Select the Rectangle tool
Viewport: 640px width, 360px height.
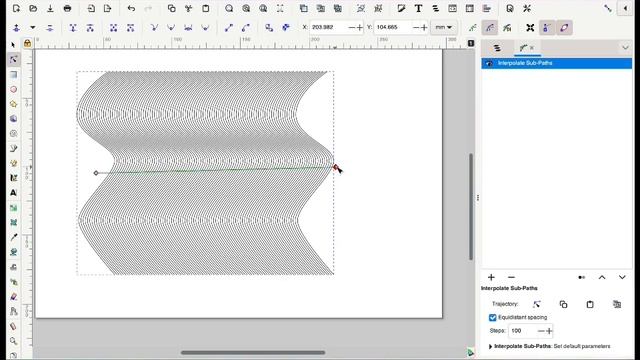click(x=13, y=74)
